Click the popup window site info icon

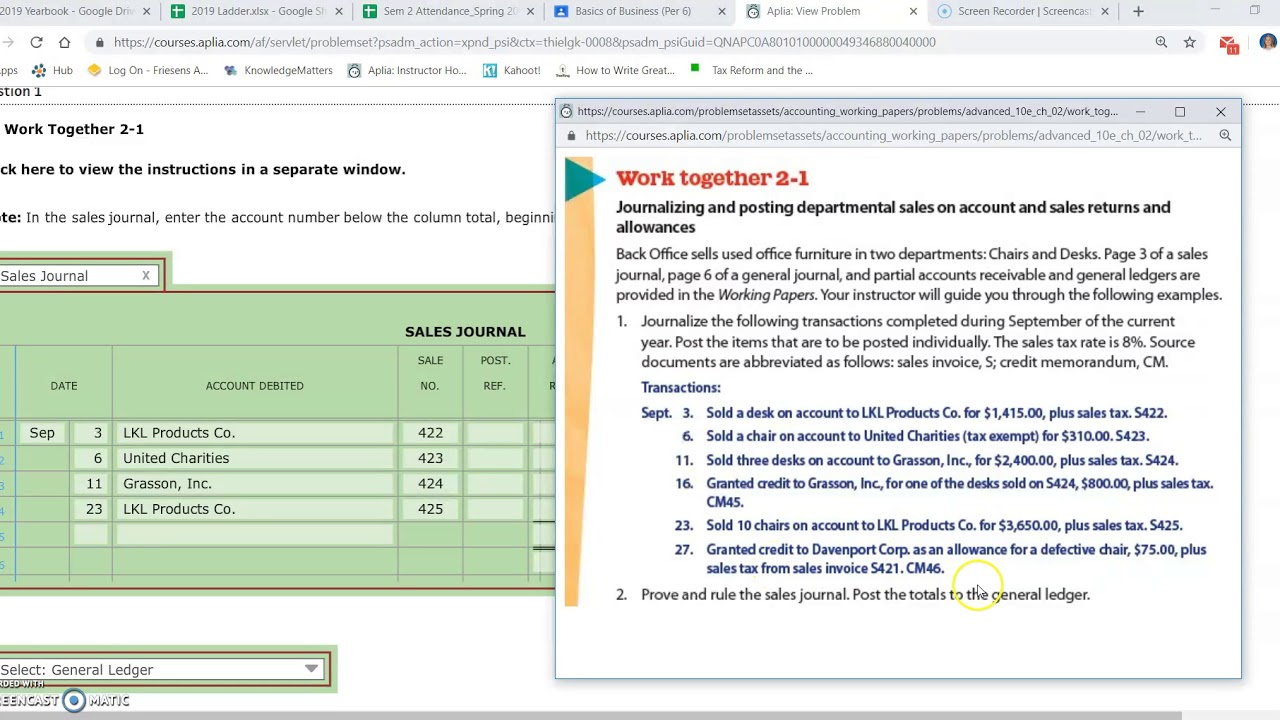[566, 111]
